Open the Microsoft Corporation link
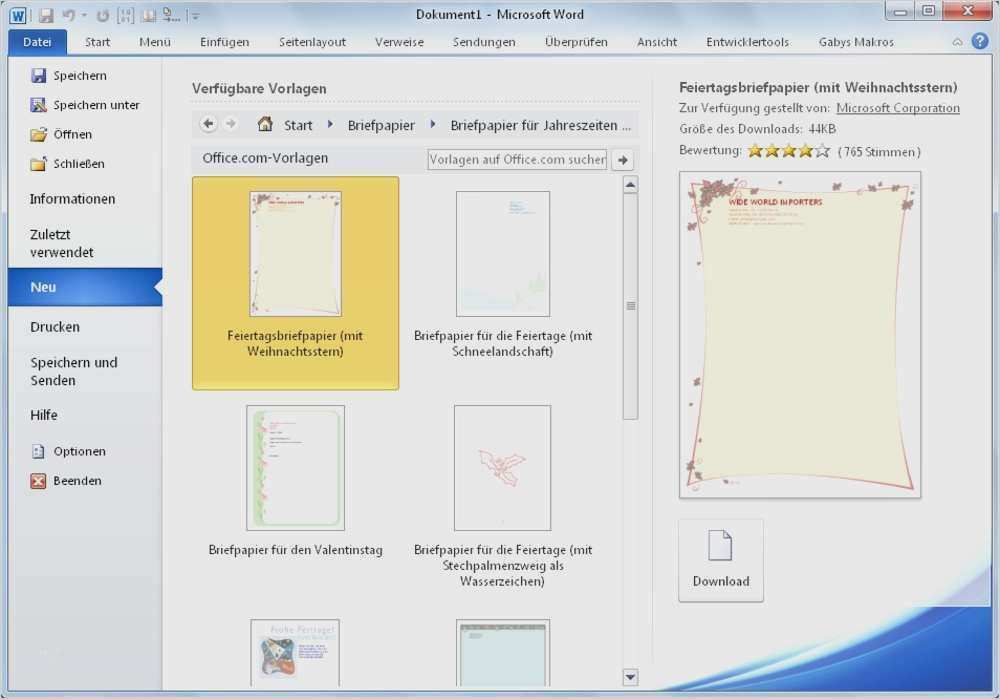Image resolution: width=1000 pixels, height=699 pixels. [897, 108]
